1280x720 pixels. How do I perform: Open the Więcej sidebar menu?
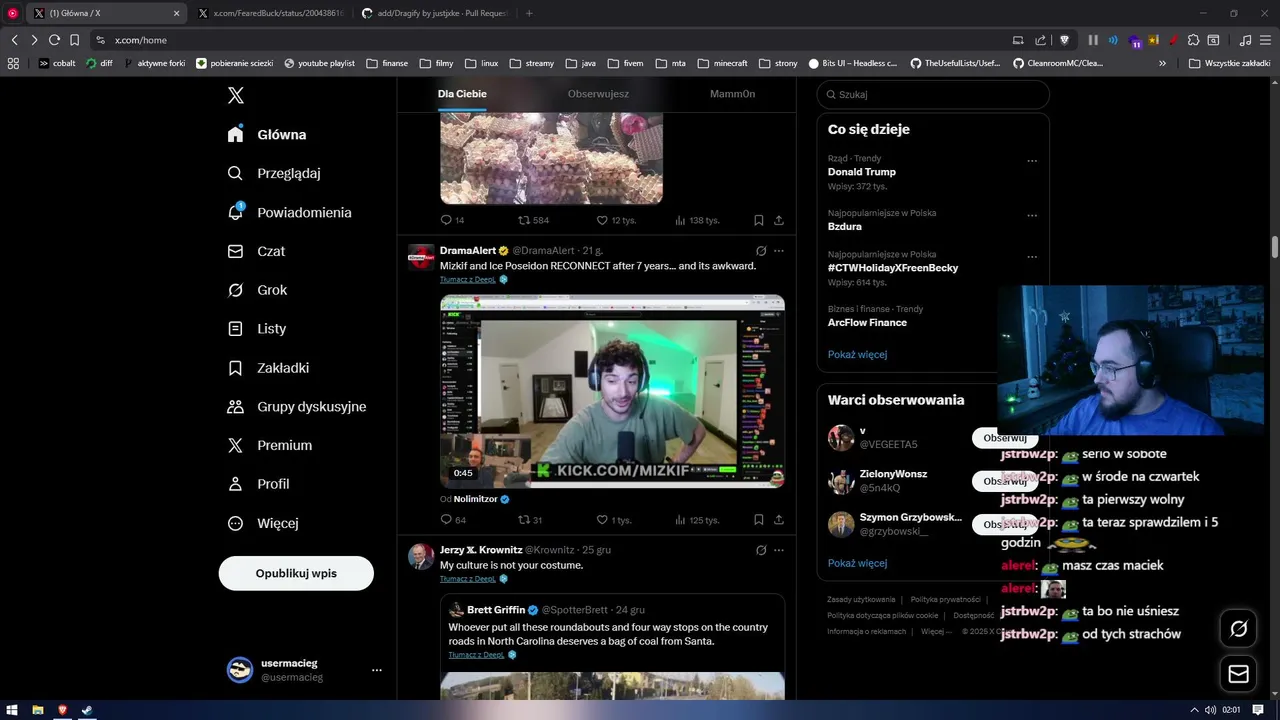coord(263,523)
